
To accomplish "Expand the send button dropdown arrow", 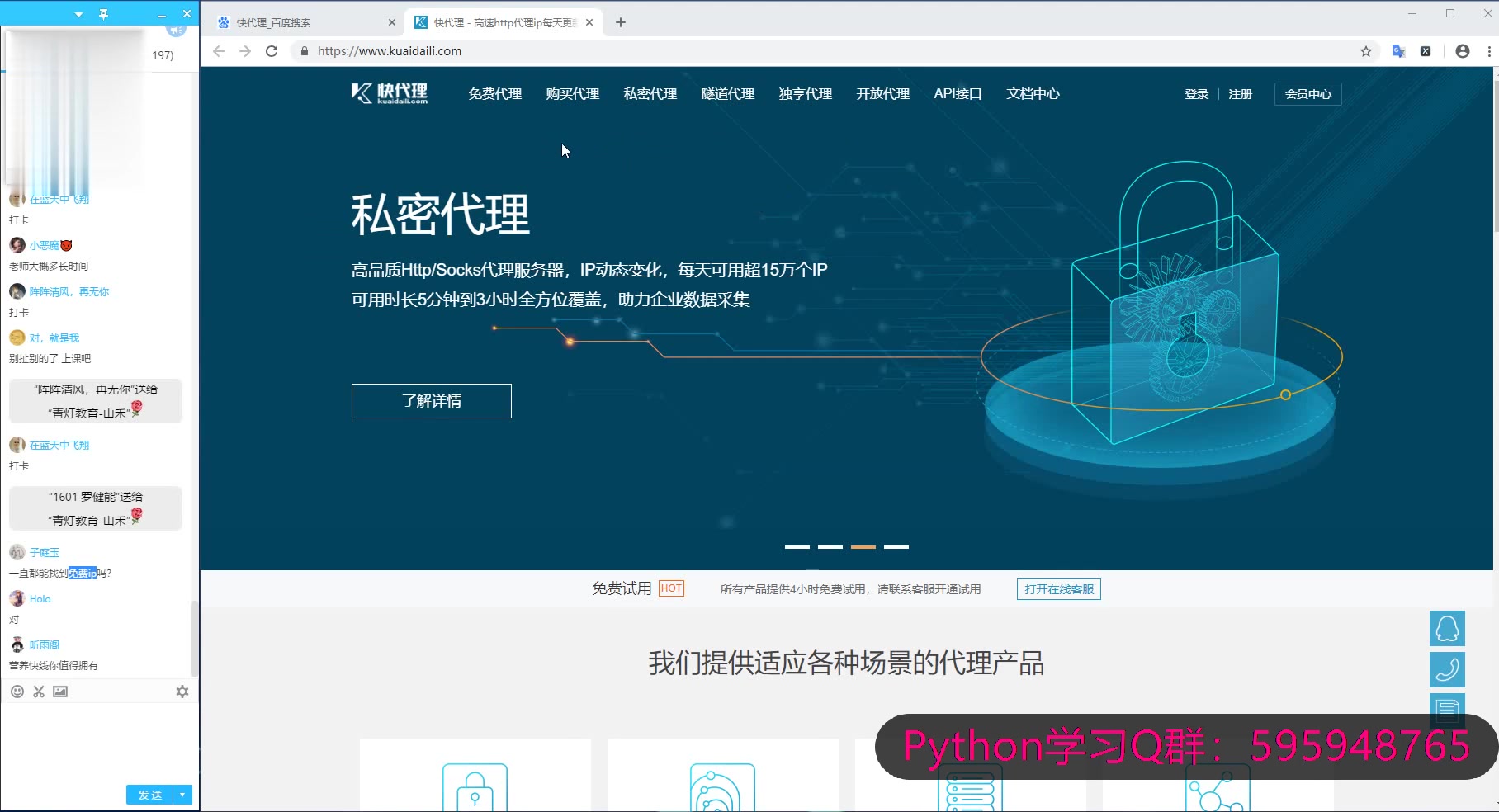I will (x=182, y=795).
